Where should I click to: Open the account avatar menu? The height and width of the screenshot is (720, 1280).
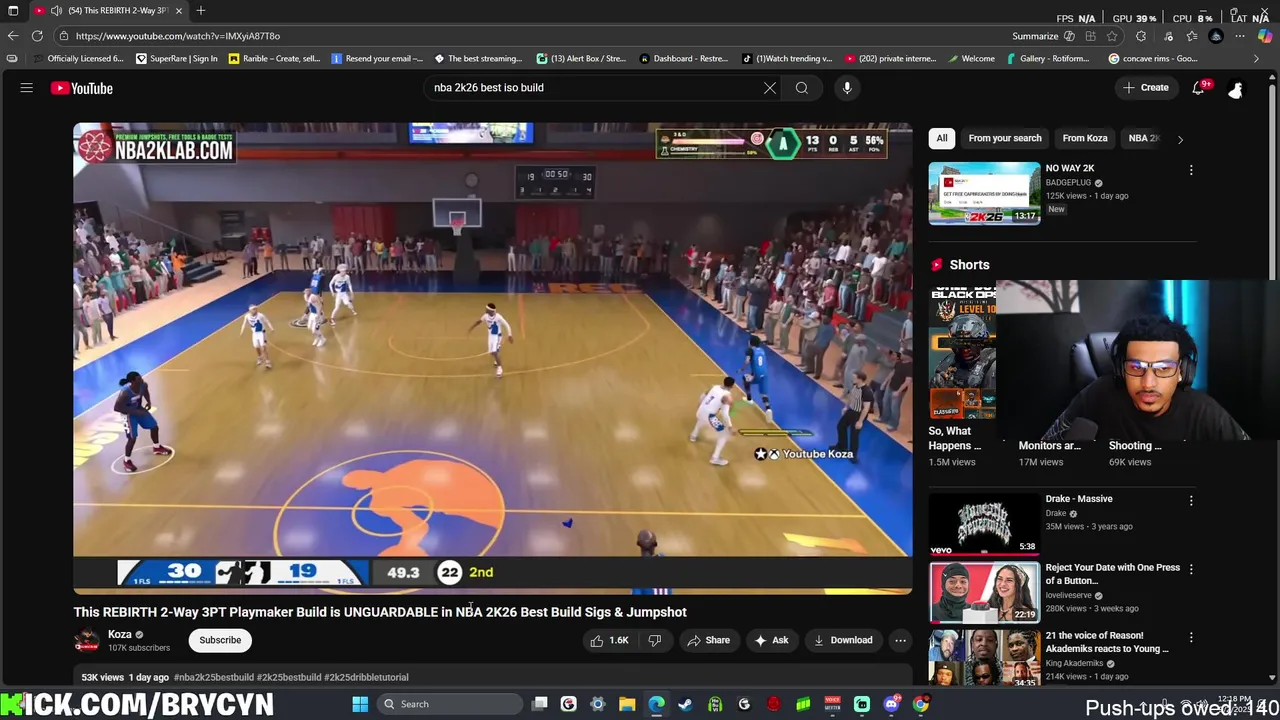pyautogui.click(x=1236, y=89)
